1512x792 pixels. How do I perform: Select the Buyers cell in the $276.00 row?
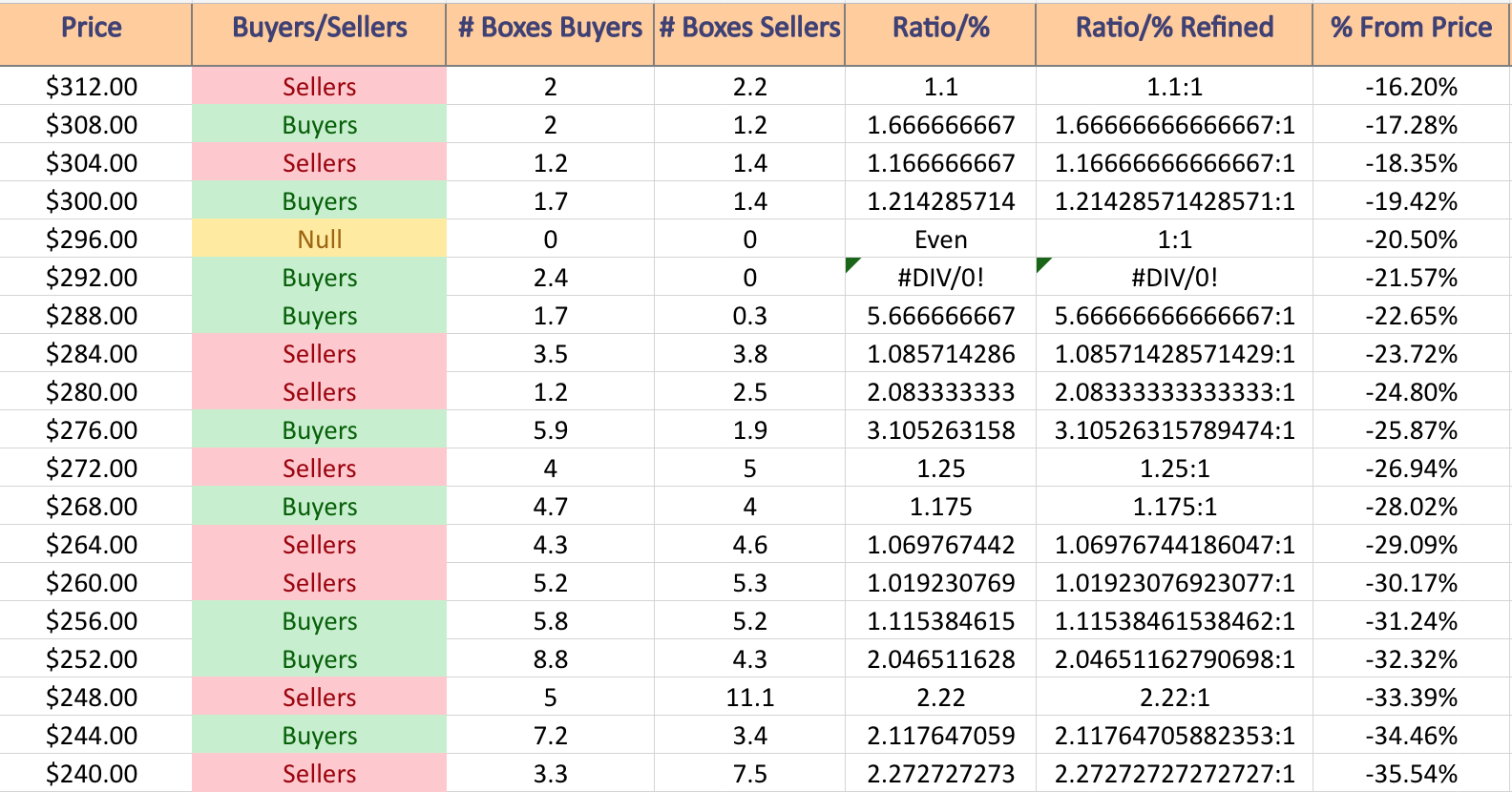coord(319,430)
